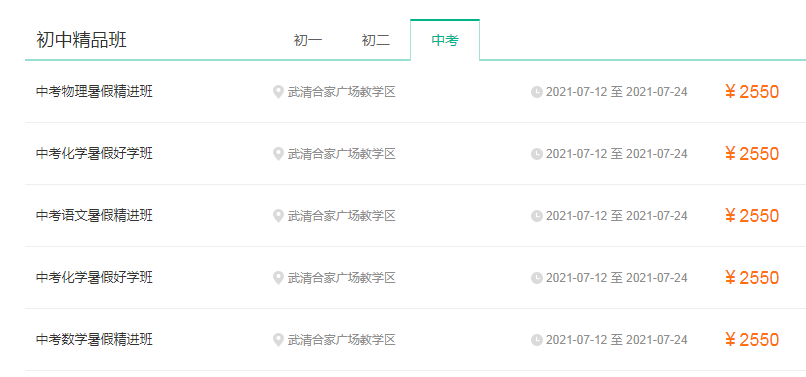
Task: Click 武清合家广场教学区 in the 数学 course row
Action: [x=341, y=340]
